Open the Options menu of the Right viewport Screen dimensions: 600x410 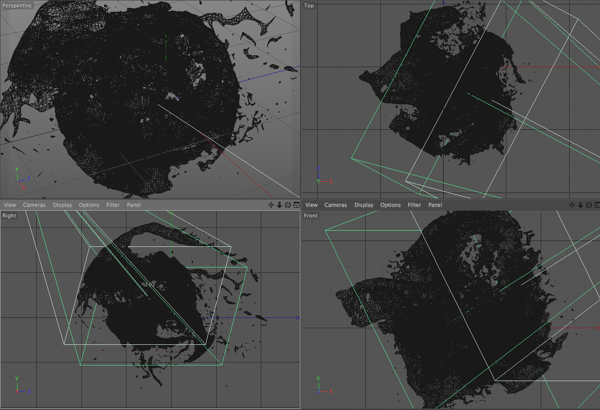pos(89,205)
